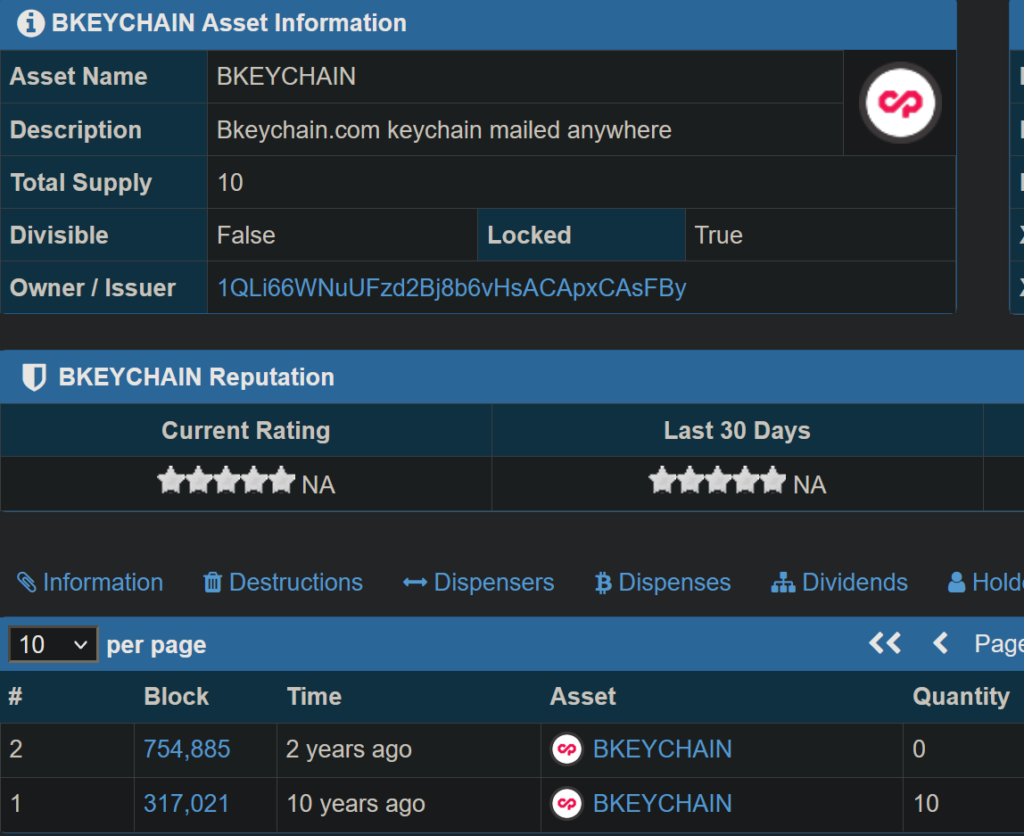
Task: Open BKEYCHAIN asset link in row 2
Action: pyautogui.click(x=662, y=749)
